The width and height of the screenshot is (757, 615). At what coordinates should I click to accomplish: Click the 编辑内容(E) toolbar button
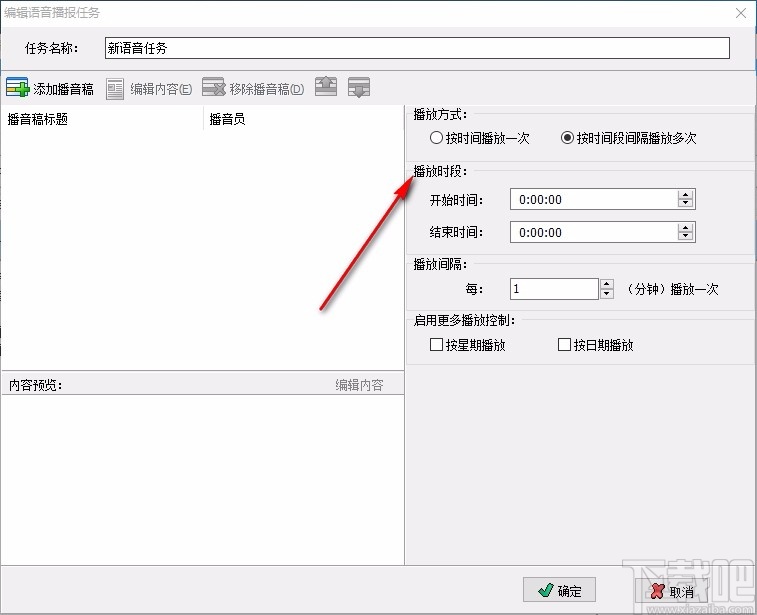tap(149, 89)
